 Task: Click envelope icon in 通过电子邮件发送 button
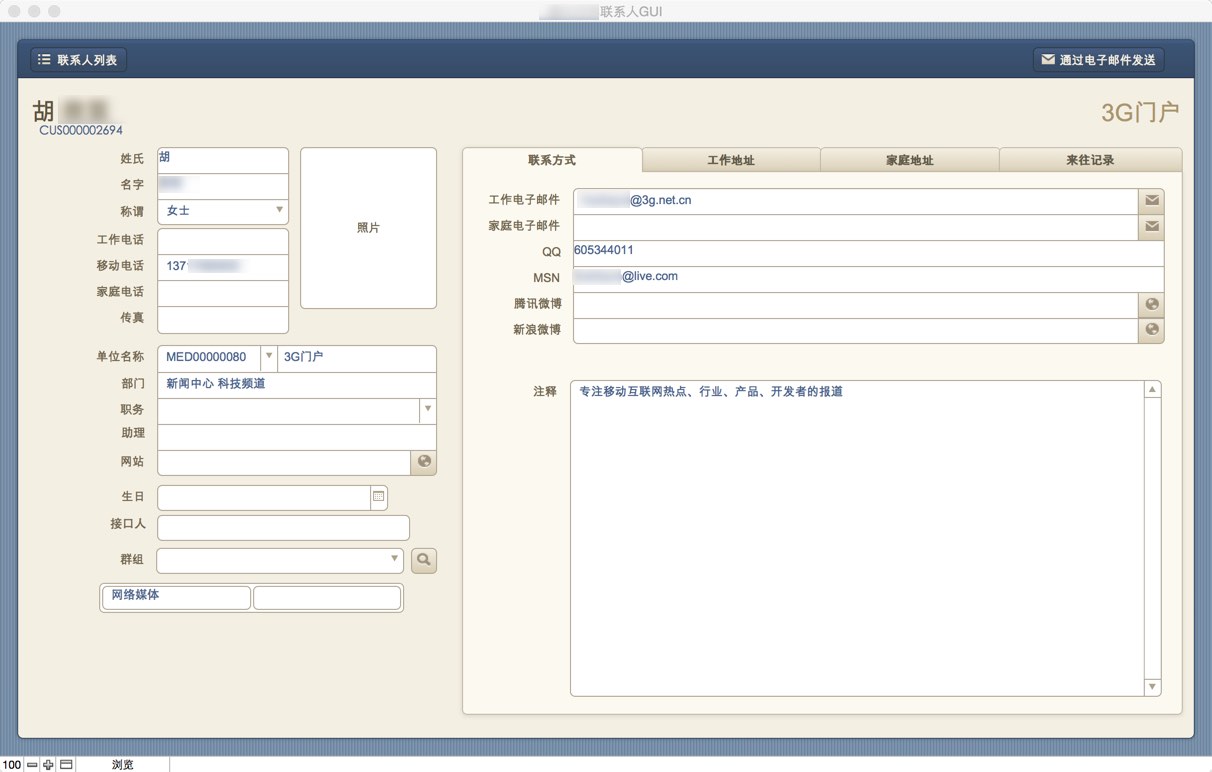click(1048, 60)
